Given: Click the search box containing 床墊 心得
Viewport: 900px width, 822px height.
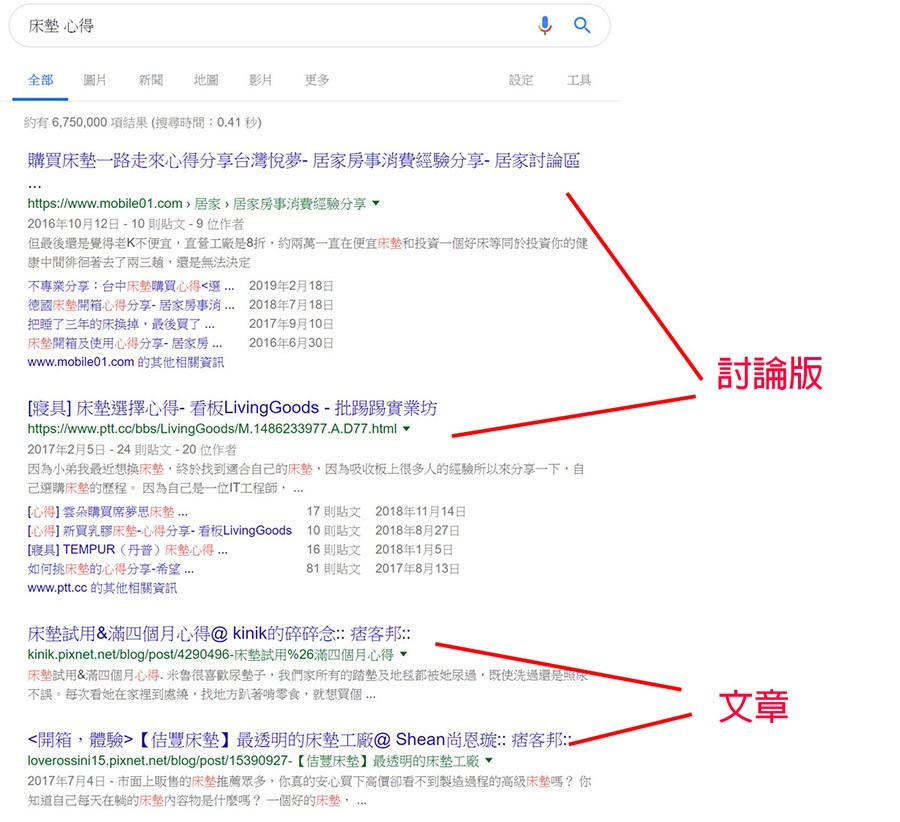Looking at the screenshot, I should pos(270,26).
